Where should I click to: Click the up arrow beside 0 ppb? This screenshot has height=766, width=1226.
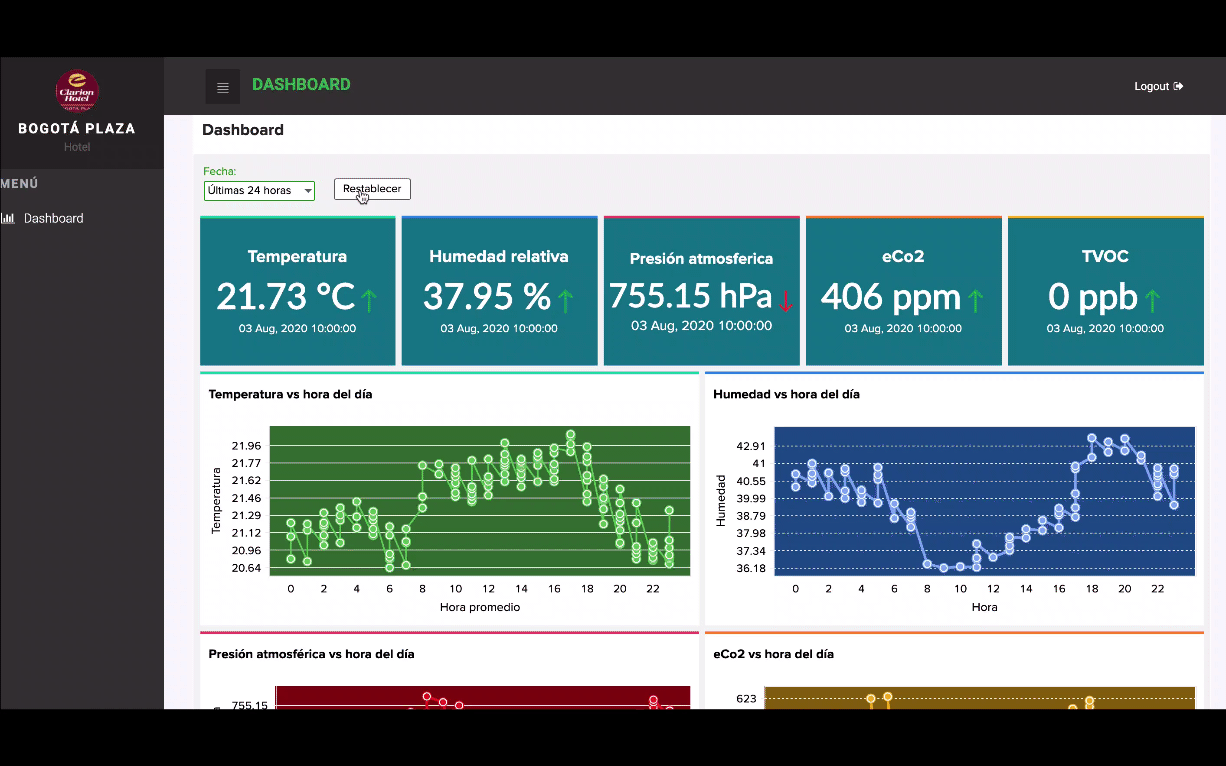click(x=1152, y=299)
